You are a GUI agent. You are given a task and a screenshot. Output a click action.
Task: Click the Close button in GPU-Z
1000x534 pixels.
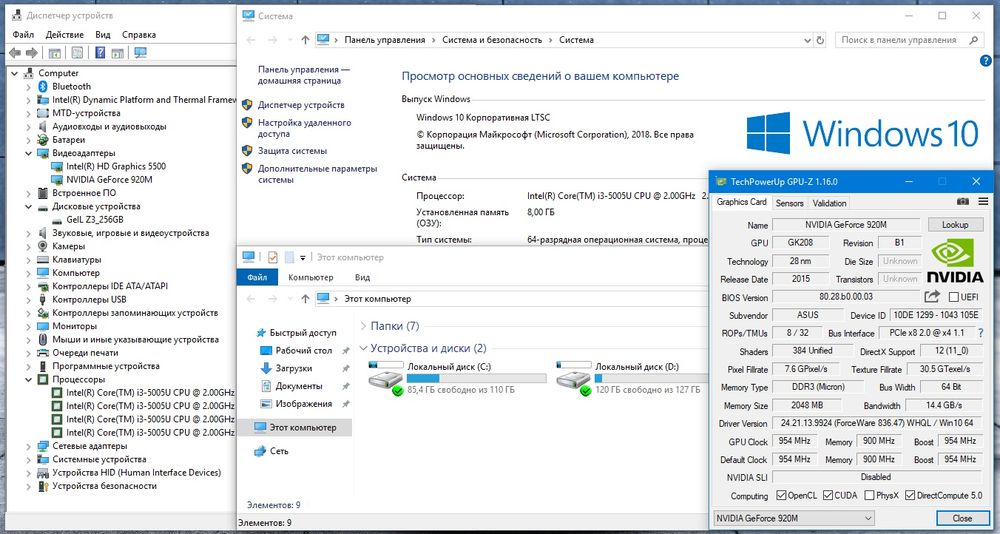[x=962, y=518]
